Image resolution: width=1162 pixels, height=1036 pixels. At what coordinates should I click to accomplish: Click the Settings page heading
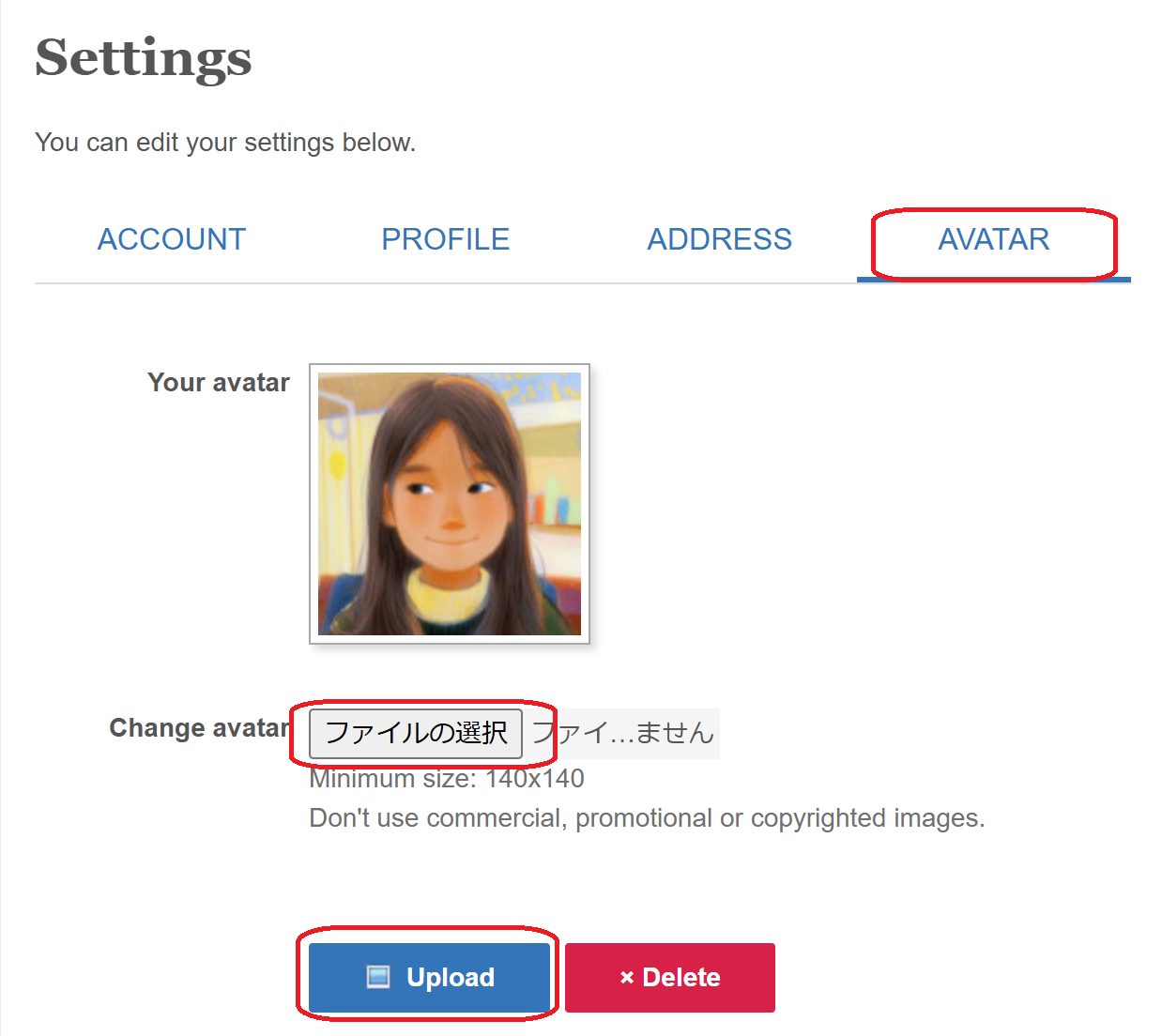pyautogui.click(x=144, y=58)
